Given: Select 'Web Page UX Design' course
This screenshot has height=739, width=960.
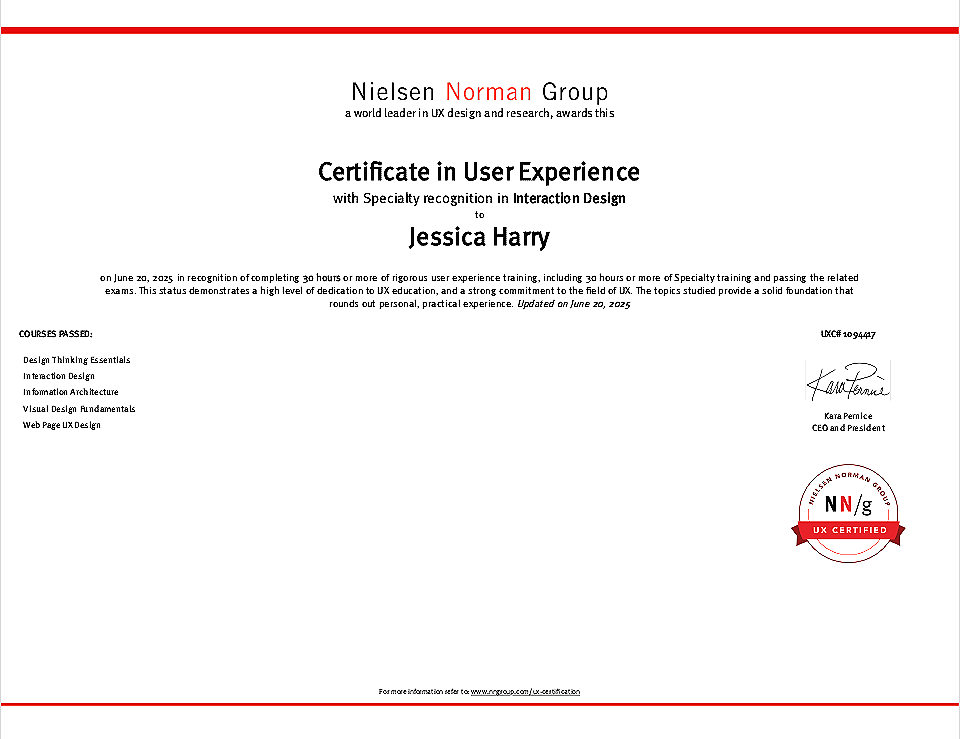Looking at the screenshot, I should 62,425.
